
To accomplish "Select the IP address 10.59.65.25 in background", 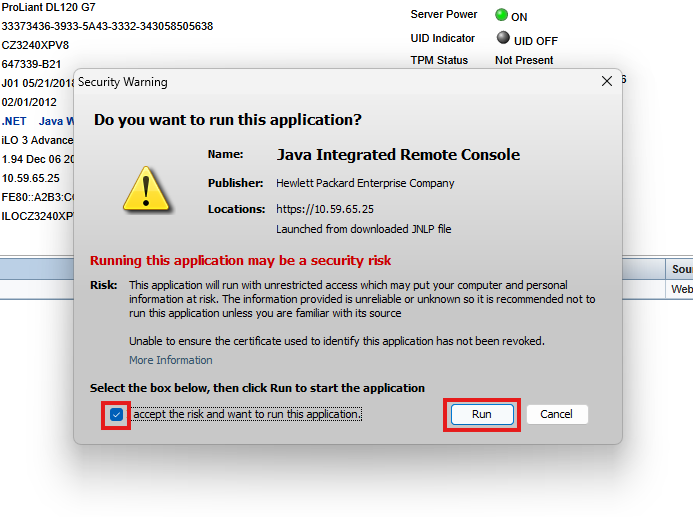I will click(x=30, y=178).
